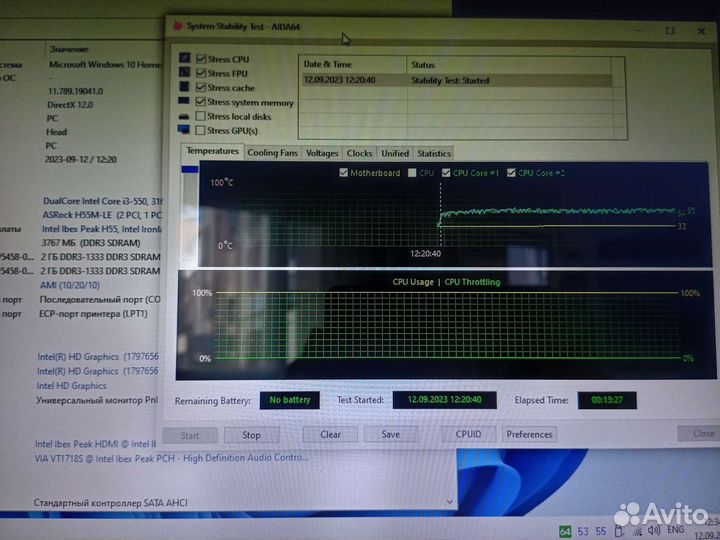Click the FPU chip icon beside Stress FPU
The height and width of the screenshot is (540, 720).
click(184, 72)
